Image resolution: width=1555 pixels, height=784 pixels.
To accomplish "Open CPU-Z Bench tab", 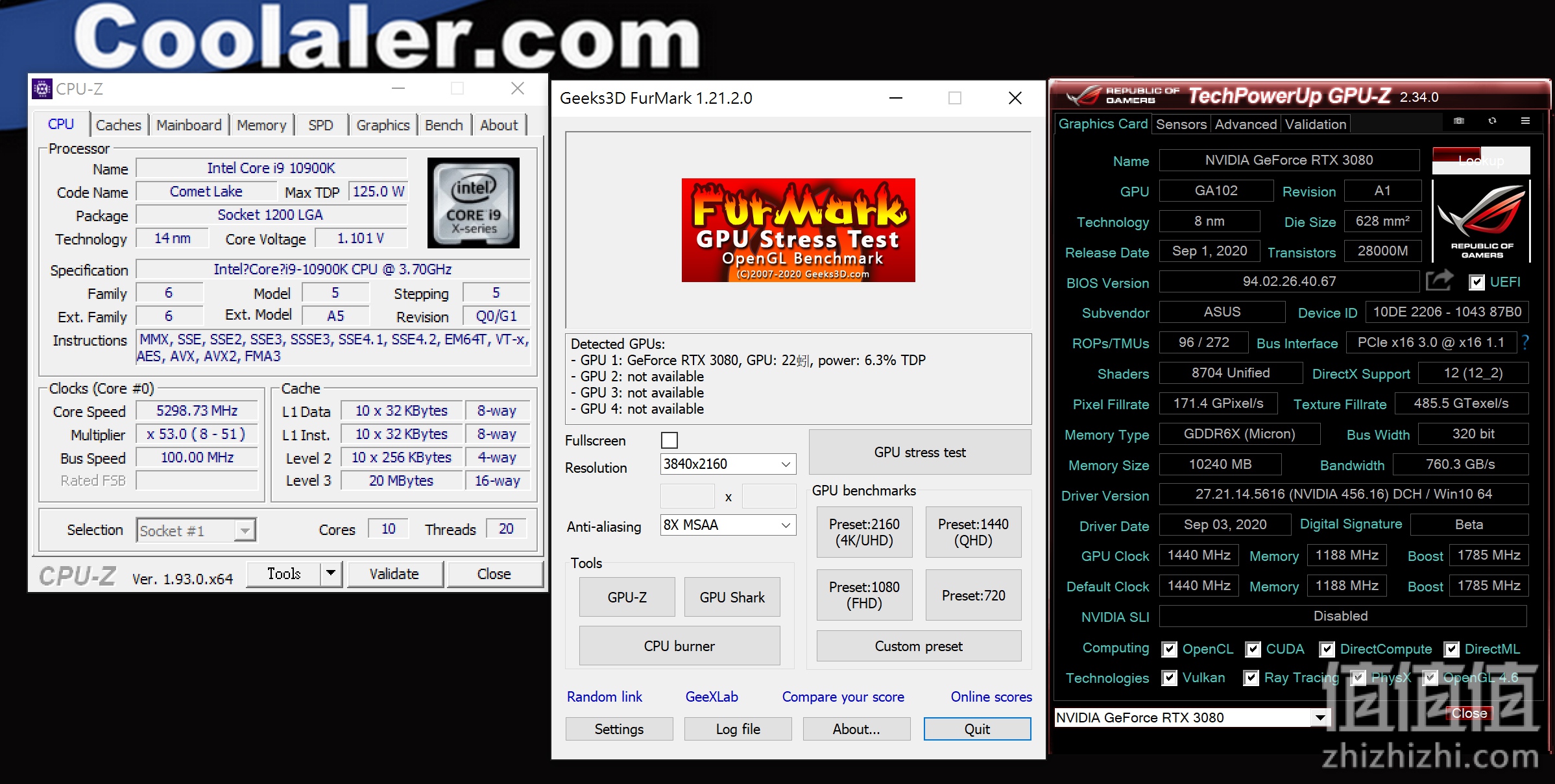I will pos(444,125).
